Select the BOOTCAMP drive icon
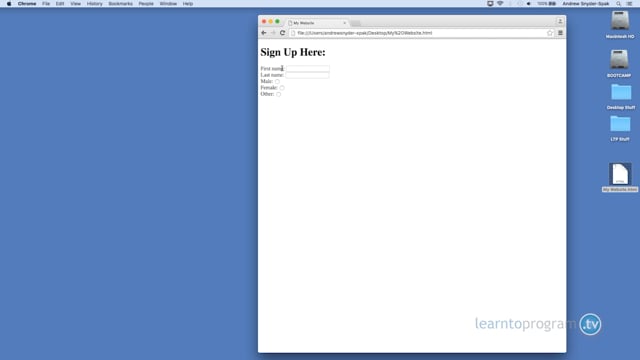 (620, 60)
